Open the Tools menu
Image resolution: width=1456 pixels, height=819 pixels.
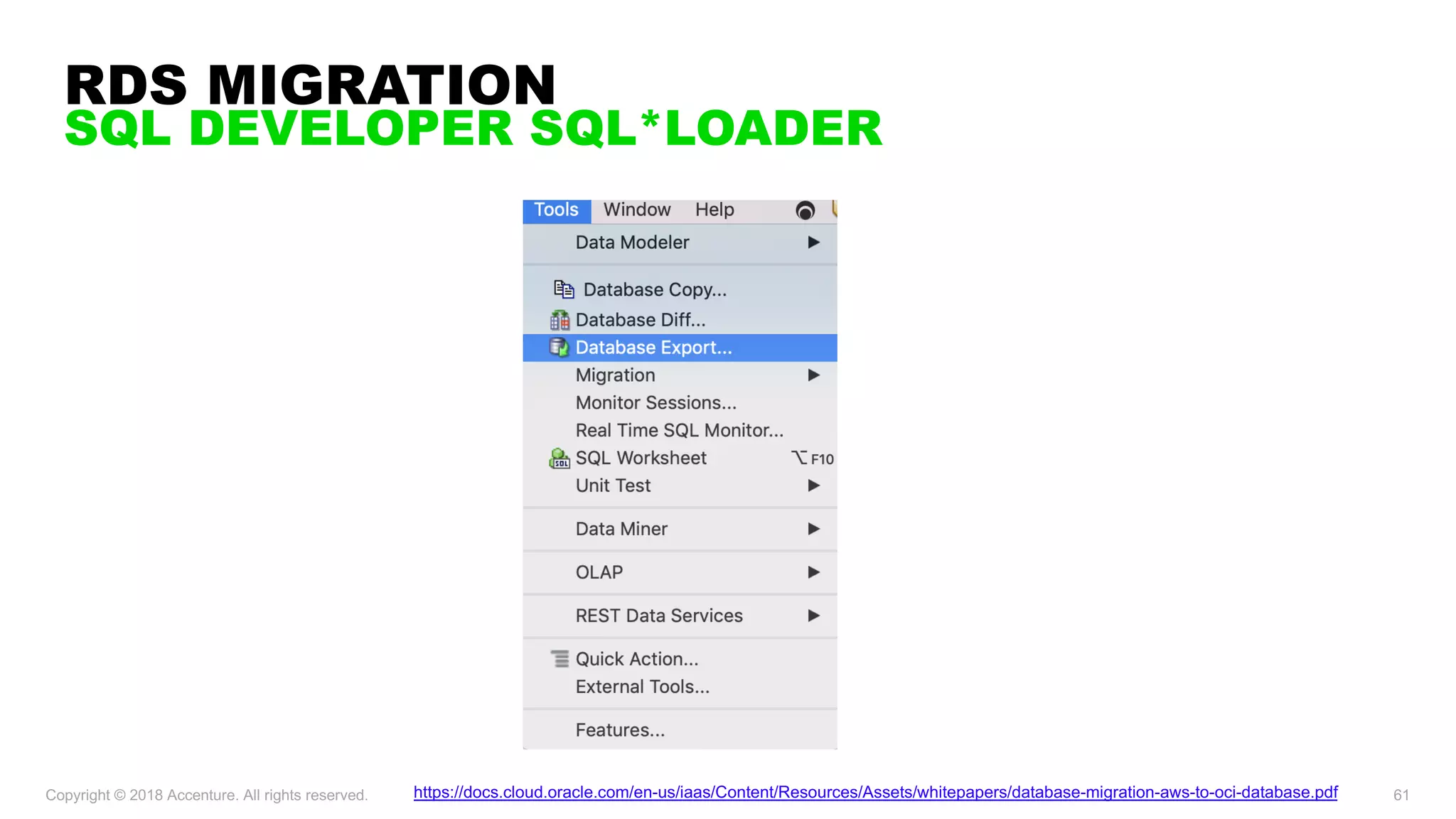557,210
